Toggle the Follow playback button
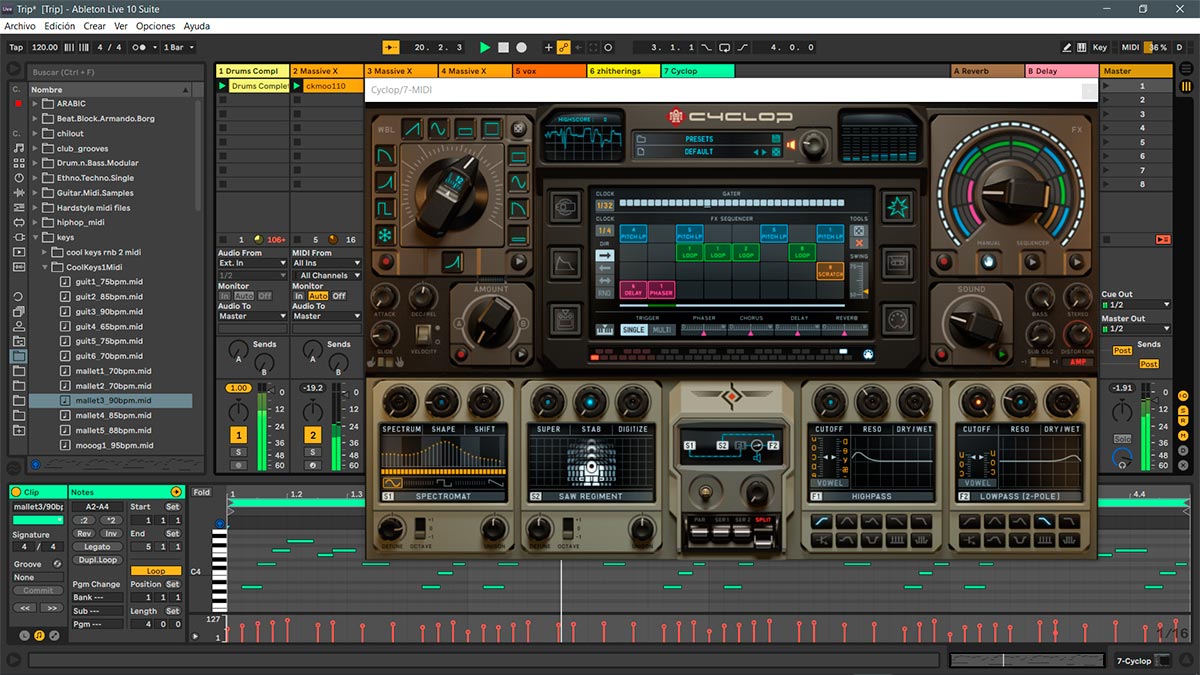The image size is (1200, 675). (x=392, y=47)
